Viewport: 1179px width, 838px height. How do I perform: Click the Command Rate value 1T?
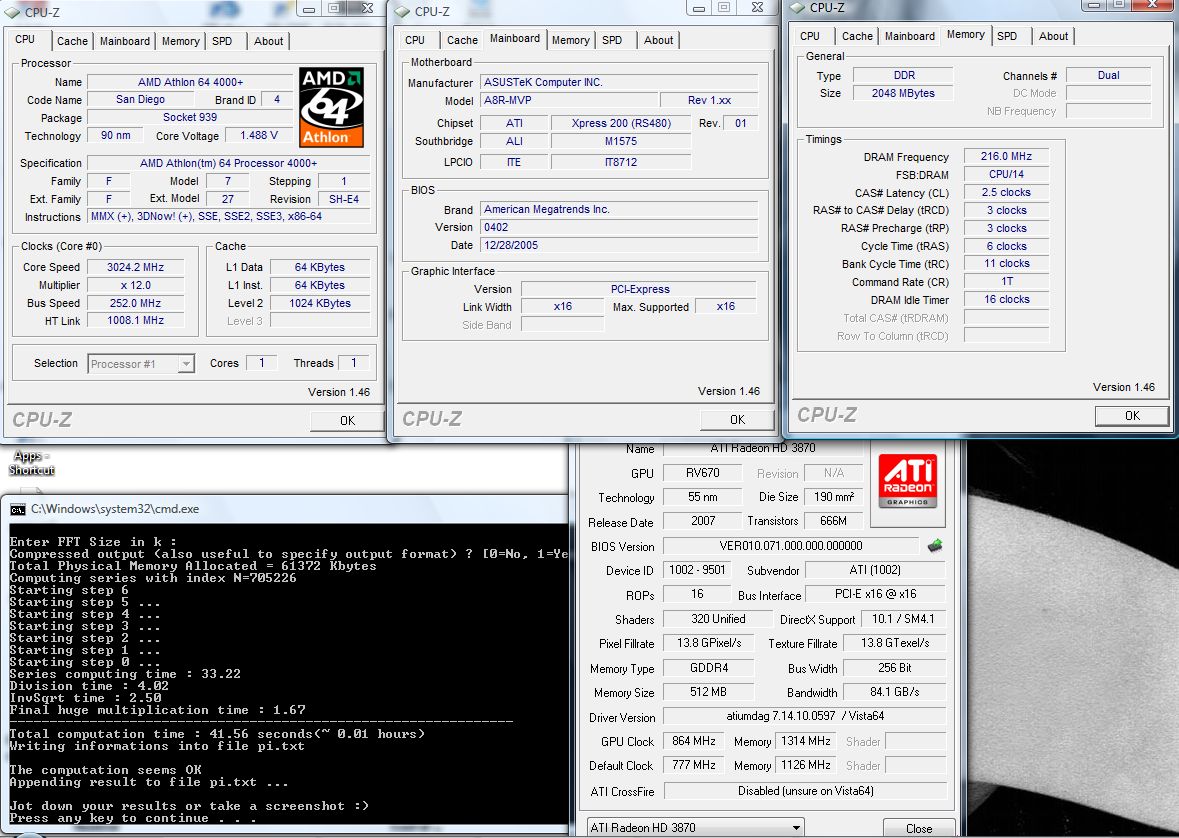(x=1006, y=281)
